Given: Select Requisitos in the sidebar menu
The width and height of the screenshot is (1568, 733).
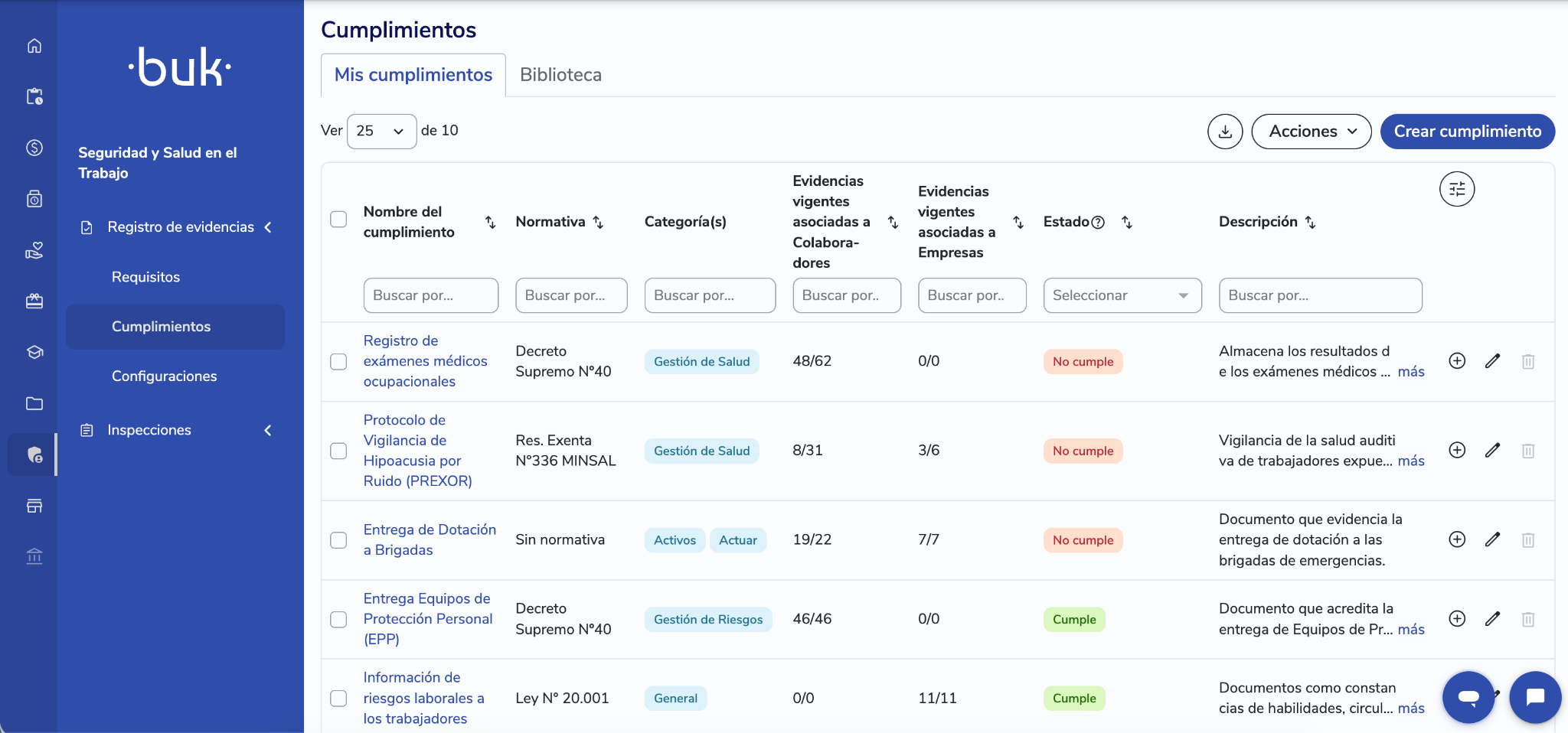Looking at the screenshot, I should coord(145,277).
